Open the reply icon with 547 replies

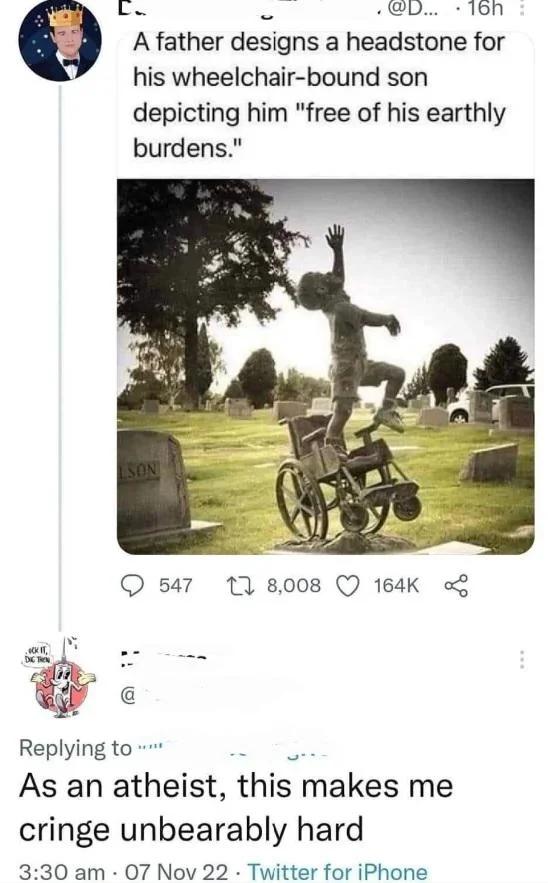coord(132,586)
